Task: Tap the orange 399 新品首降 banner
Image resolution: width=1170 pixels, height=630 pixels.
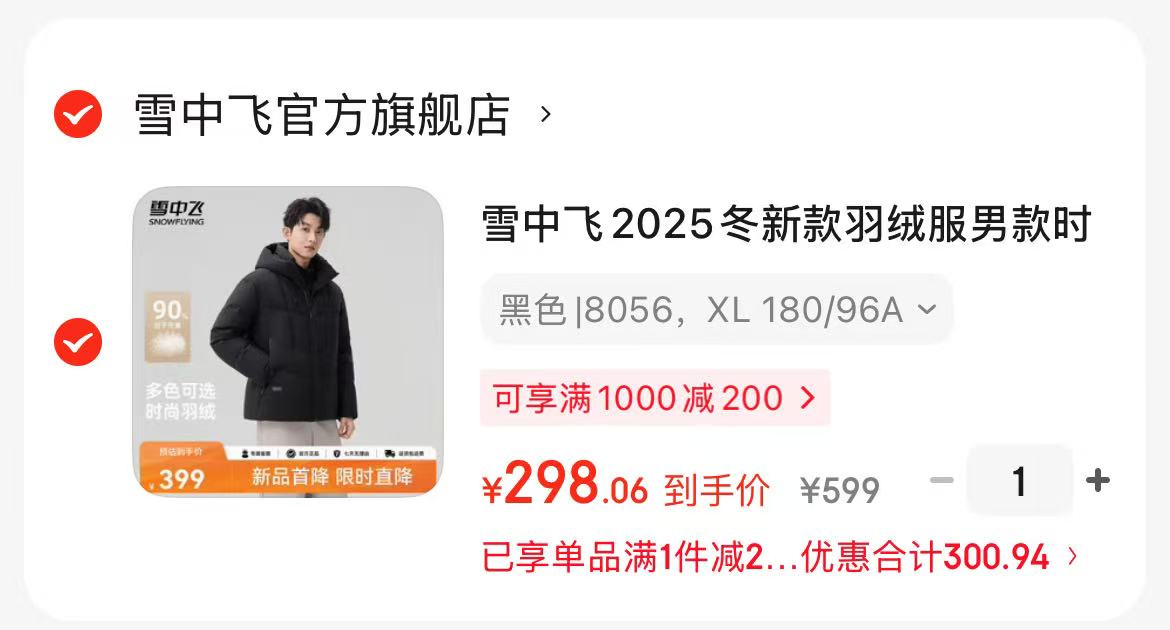Action: click(x=288, y=470)
